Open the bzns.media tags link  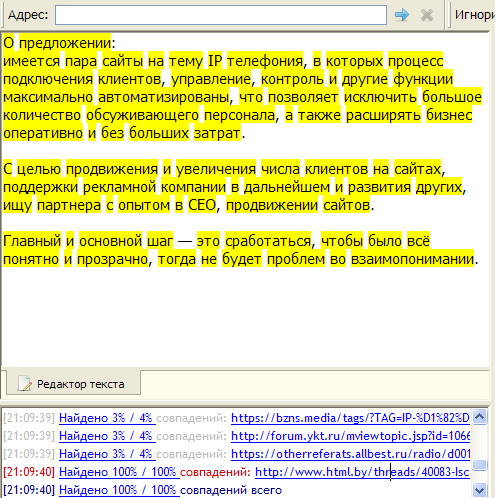point(350,418)
